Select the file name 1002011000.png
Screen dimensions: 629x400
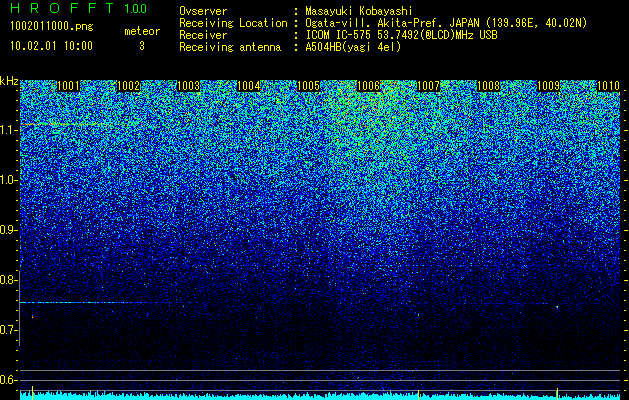[x=52, y=27]
